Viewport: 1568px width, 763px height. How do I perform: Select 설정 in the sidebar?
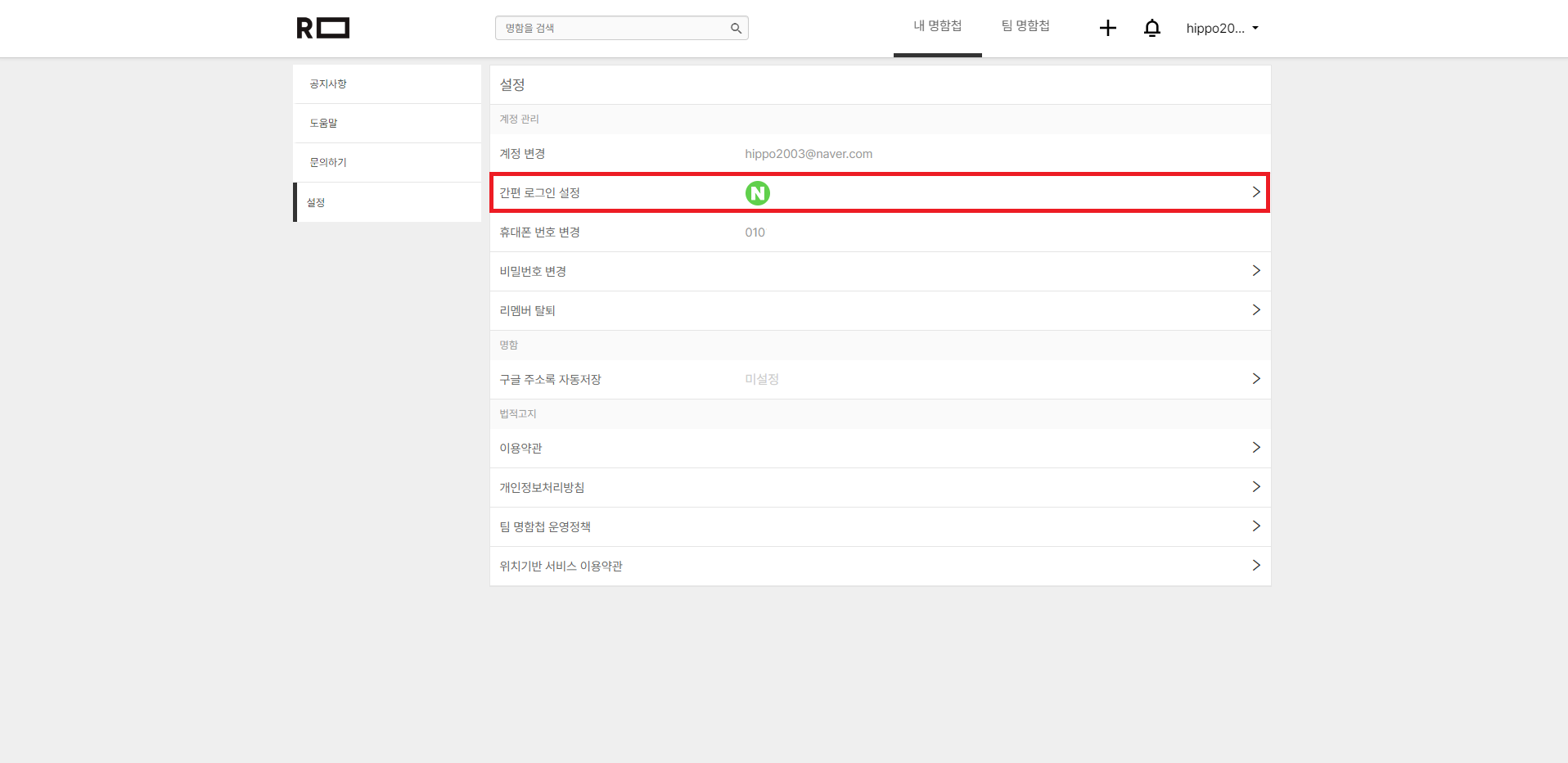387,202
